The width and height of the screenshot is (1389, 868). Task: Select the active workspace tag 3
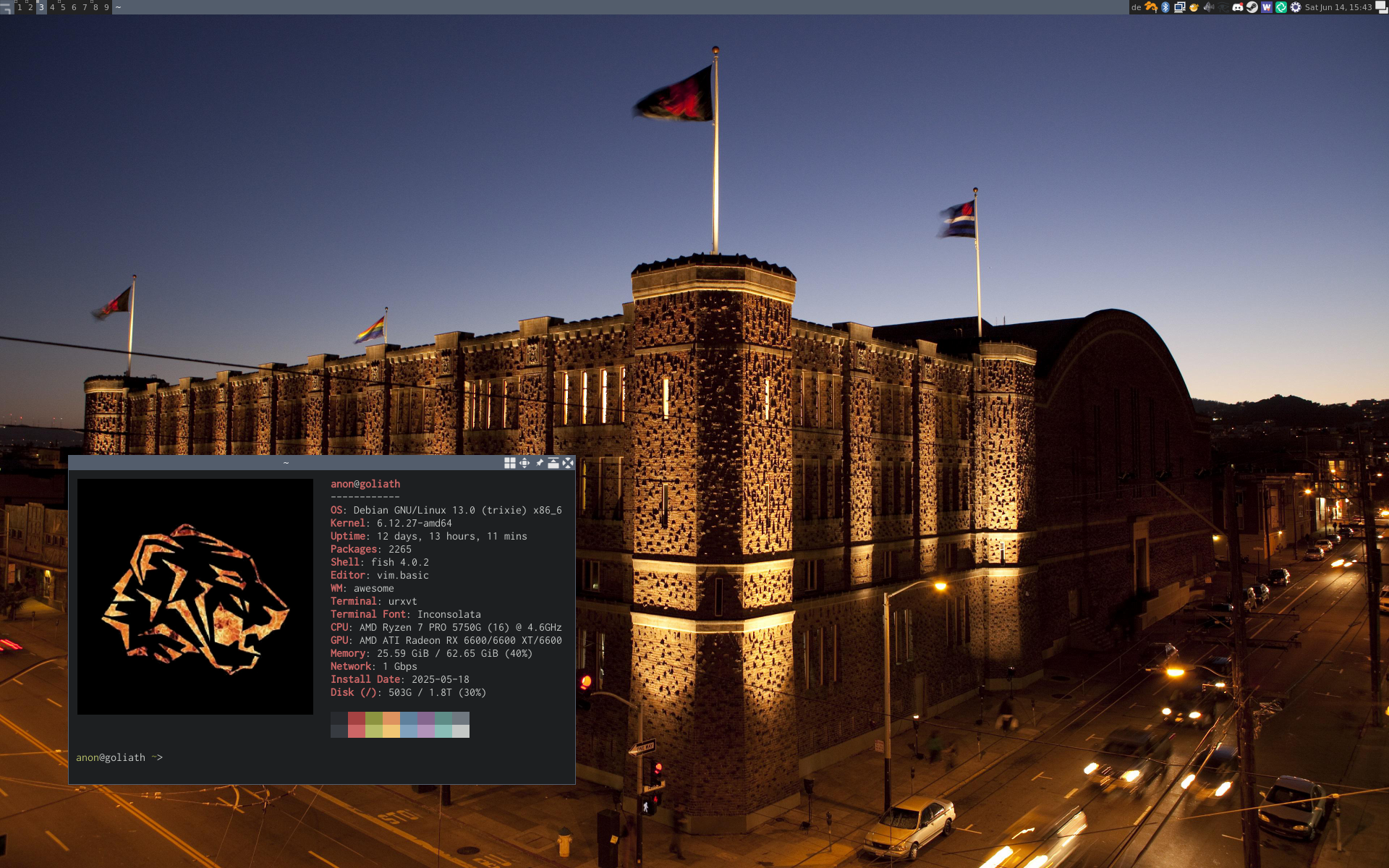(x=41, y=7)
